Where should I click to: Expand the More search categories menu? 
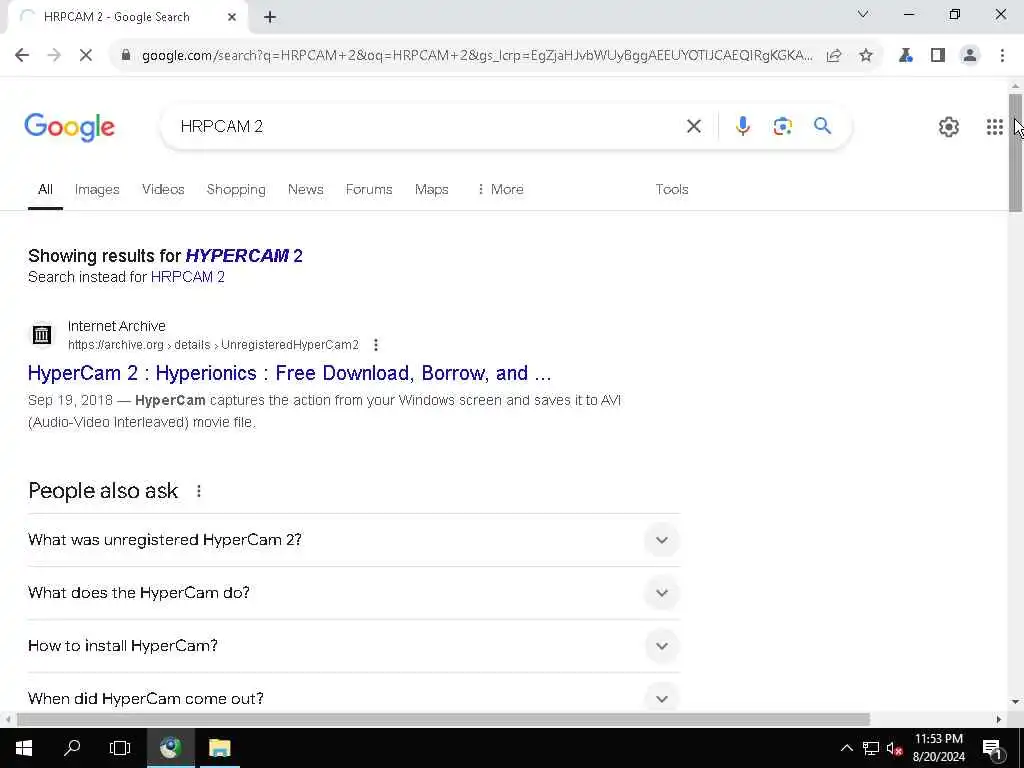pos(500,189)
